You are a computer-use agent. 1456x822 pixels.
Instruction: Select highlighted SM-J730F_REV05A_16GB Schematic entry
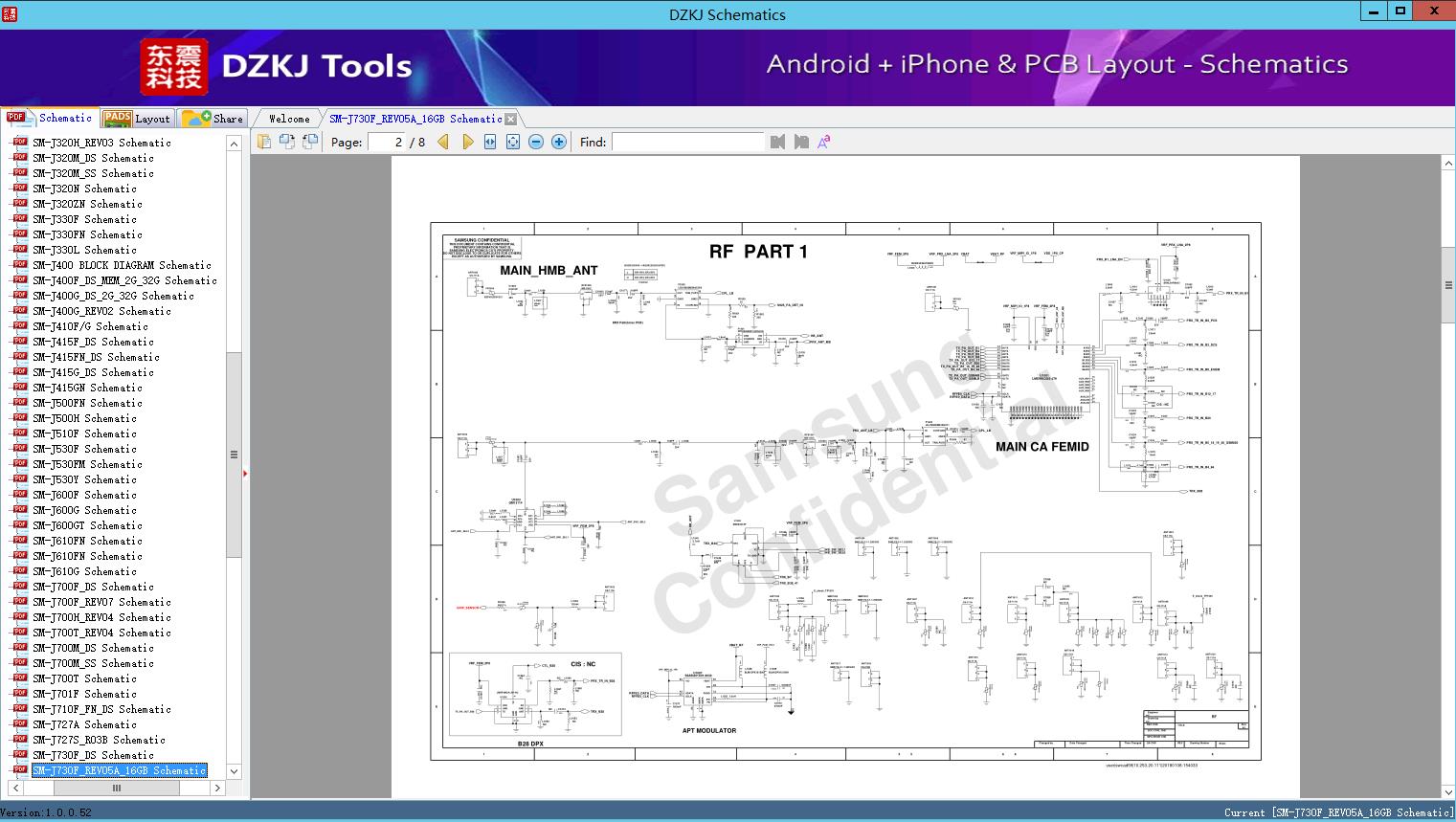pos(119,770)
